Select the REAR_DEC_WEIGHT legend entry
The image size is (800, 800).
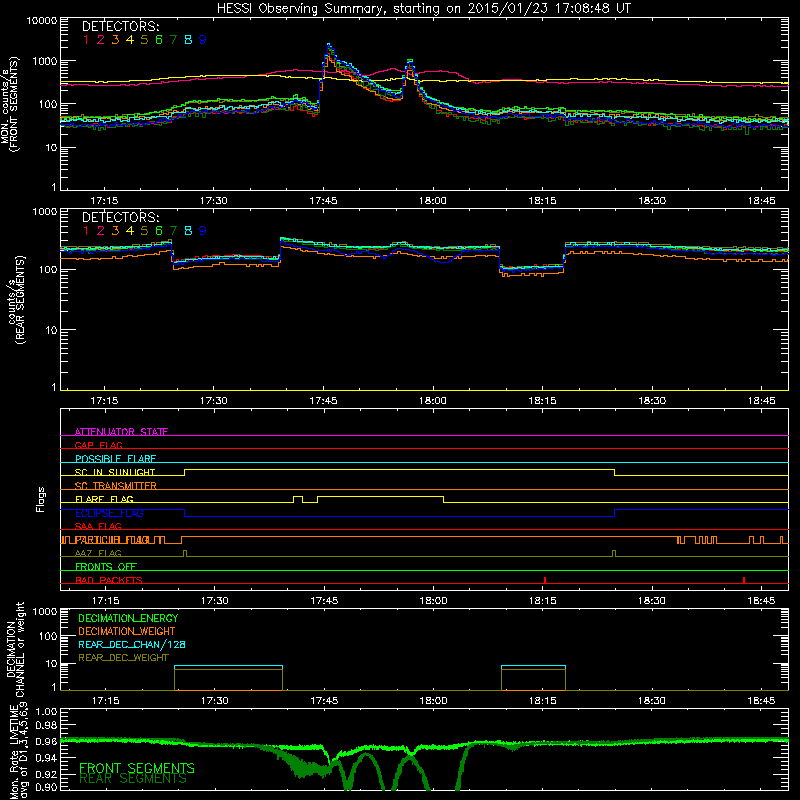pyautogui.click(x=123, y=658)
